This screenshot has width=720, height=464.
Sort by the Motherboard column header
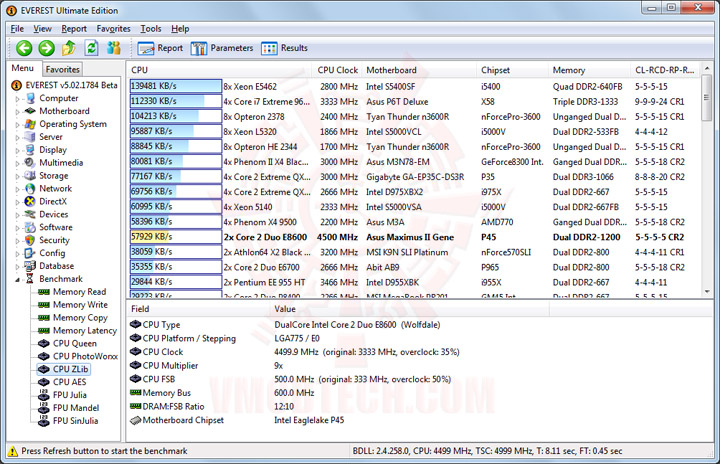pos(419,70)
